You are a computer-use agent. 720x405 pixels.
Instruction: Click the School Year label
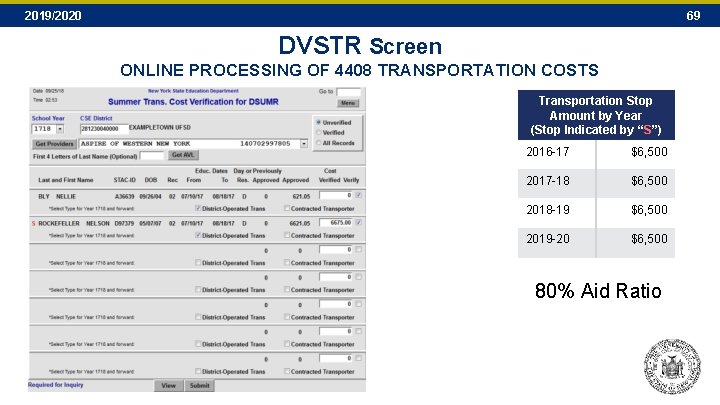pos(48,118)
